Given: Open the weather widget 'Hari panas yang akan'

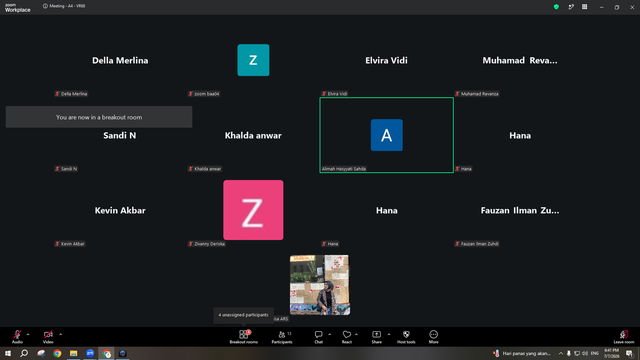Looking at the screenshot, I should (x=523, y=353).
